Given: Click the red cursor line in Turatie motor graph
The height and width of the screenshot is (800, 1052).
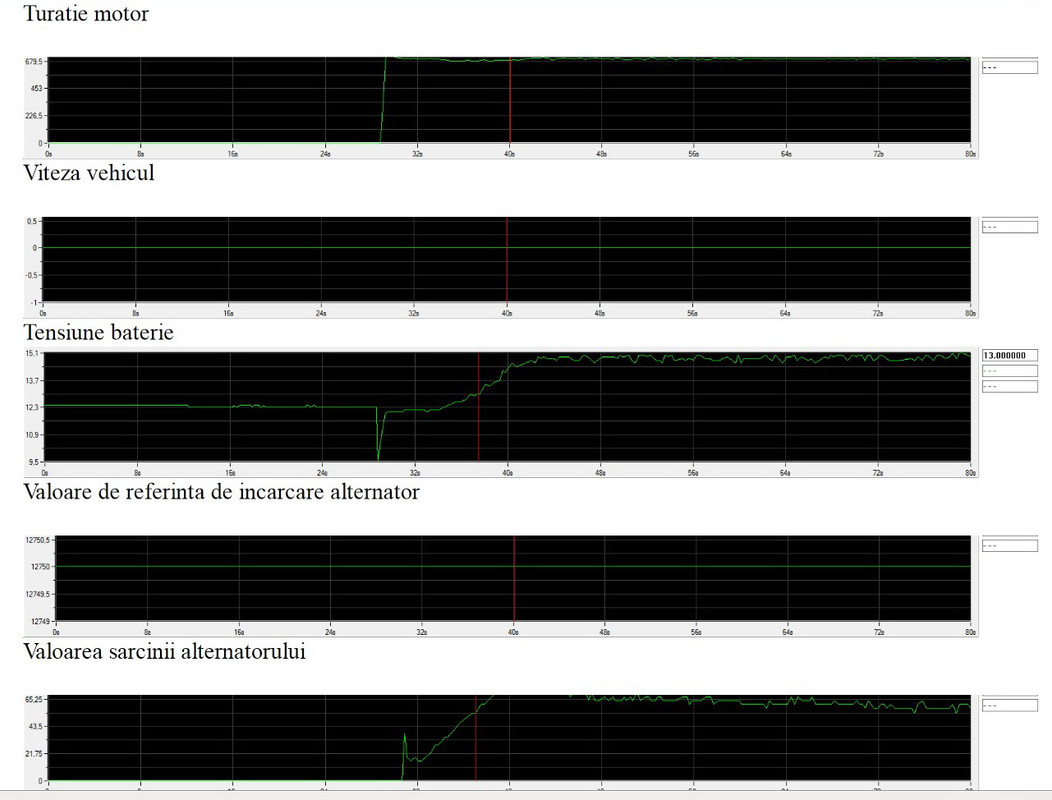Looking at the screenshot, I should pos(510,100).
